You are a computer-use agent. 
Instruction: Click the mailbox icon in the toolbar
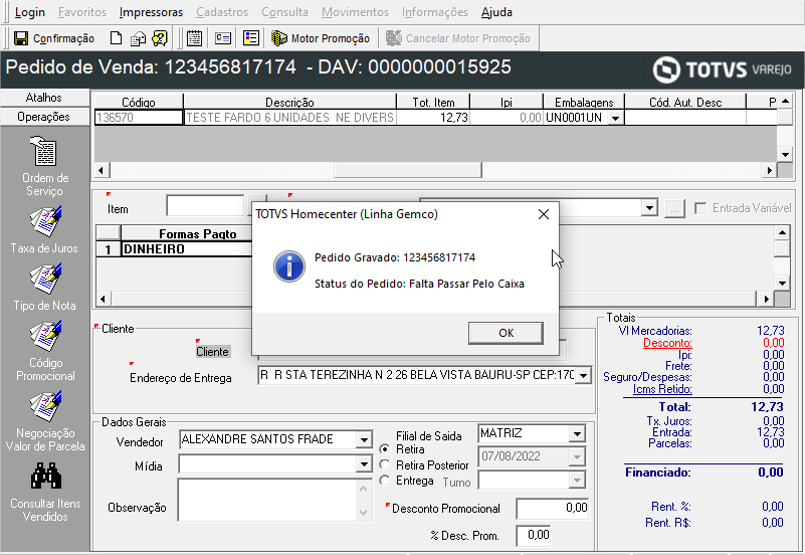pyautogui.click(x=138, y=39)
